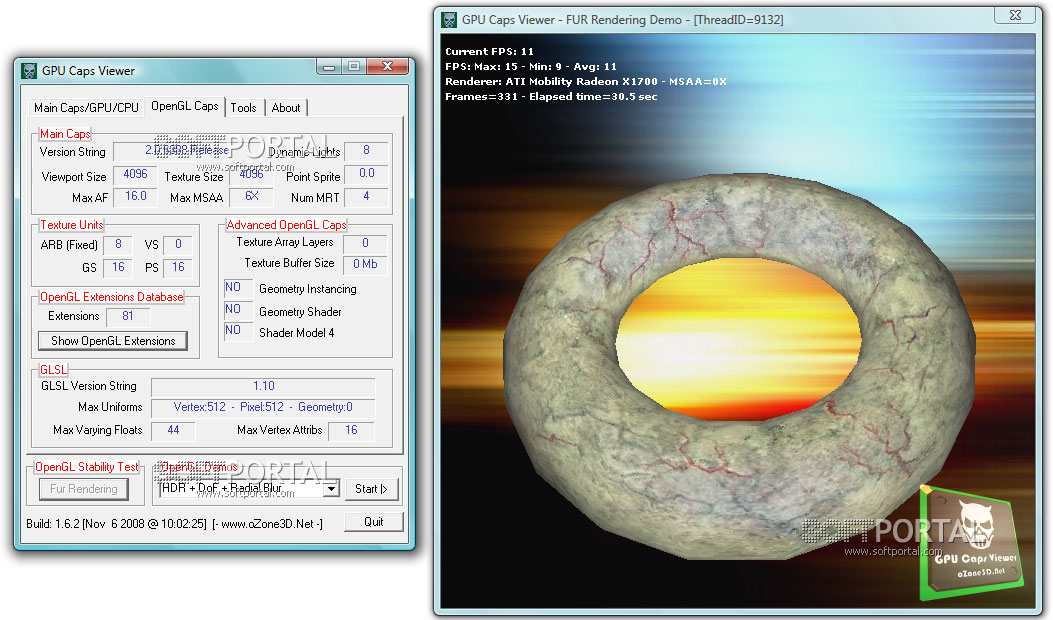Click the PS texture units value 16
The height and width of the screenshot is (620, 1053).
click(178, 267)
